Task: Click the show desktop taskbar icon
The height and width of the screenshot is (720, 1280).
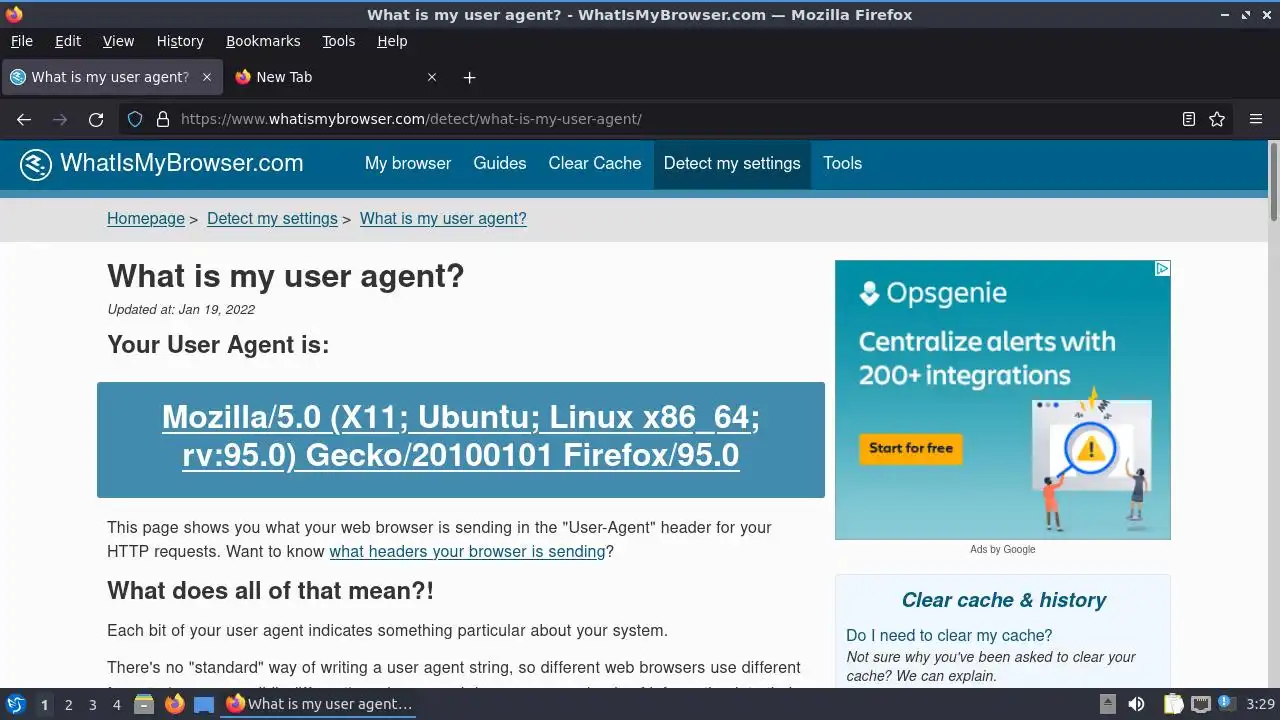Action: tap(204, 704)
